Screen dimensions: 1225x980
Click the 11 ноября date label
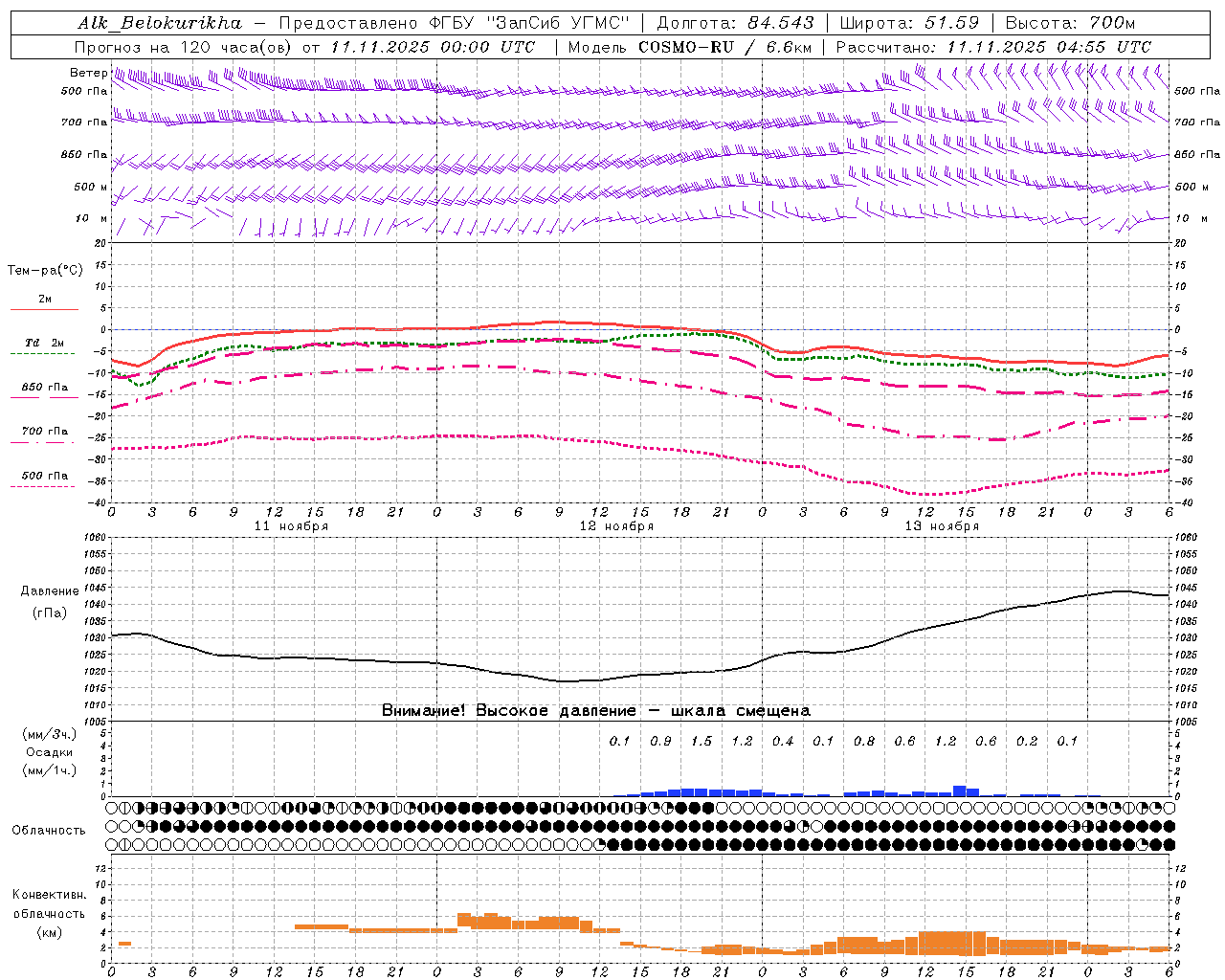coord(291,526)
